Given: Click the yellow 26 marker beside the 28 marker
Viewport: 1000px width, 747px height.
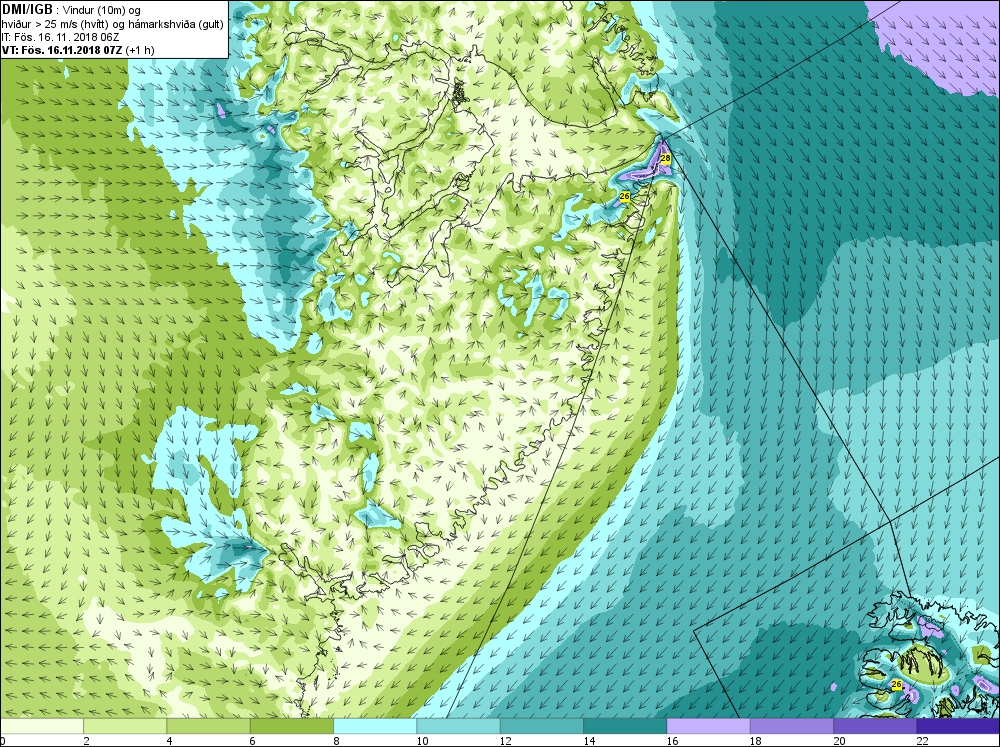Looking at the screenshot, I should click(624, 196).
